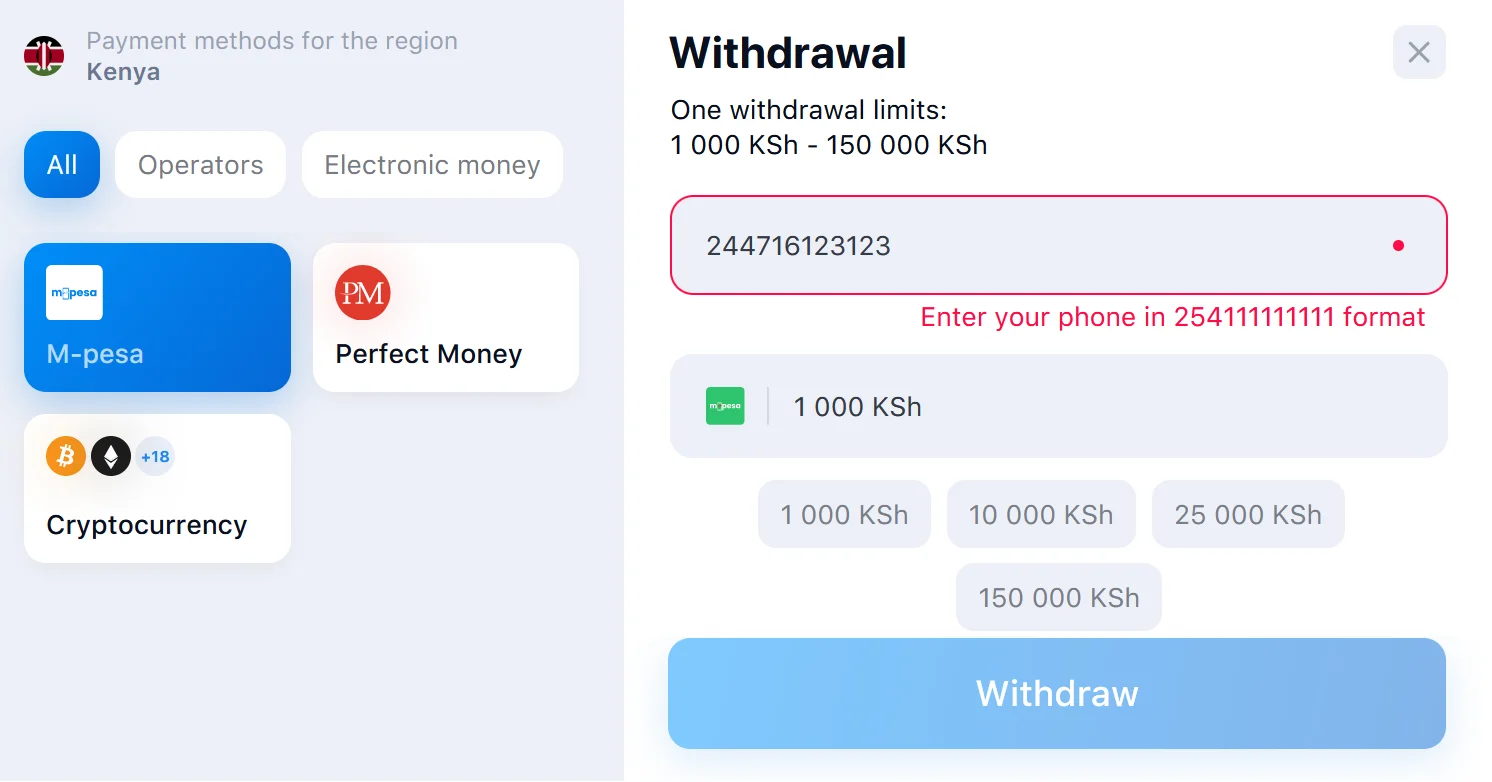Switch to the Electronic money tab
Viewport: 1492px width, 782px height.
(432, 165)
